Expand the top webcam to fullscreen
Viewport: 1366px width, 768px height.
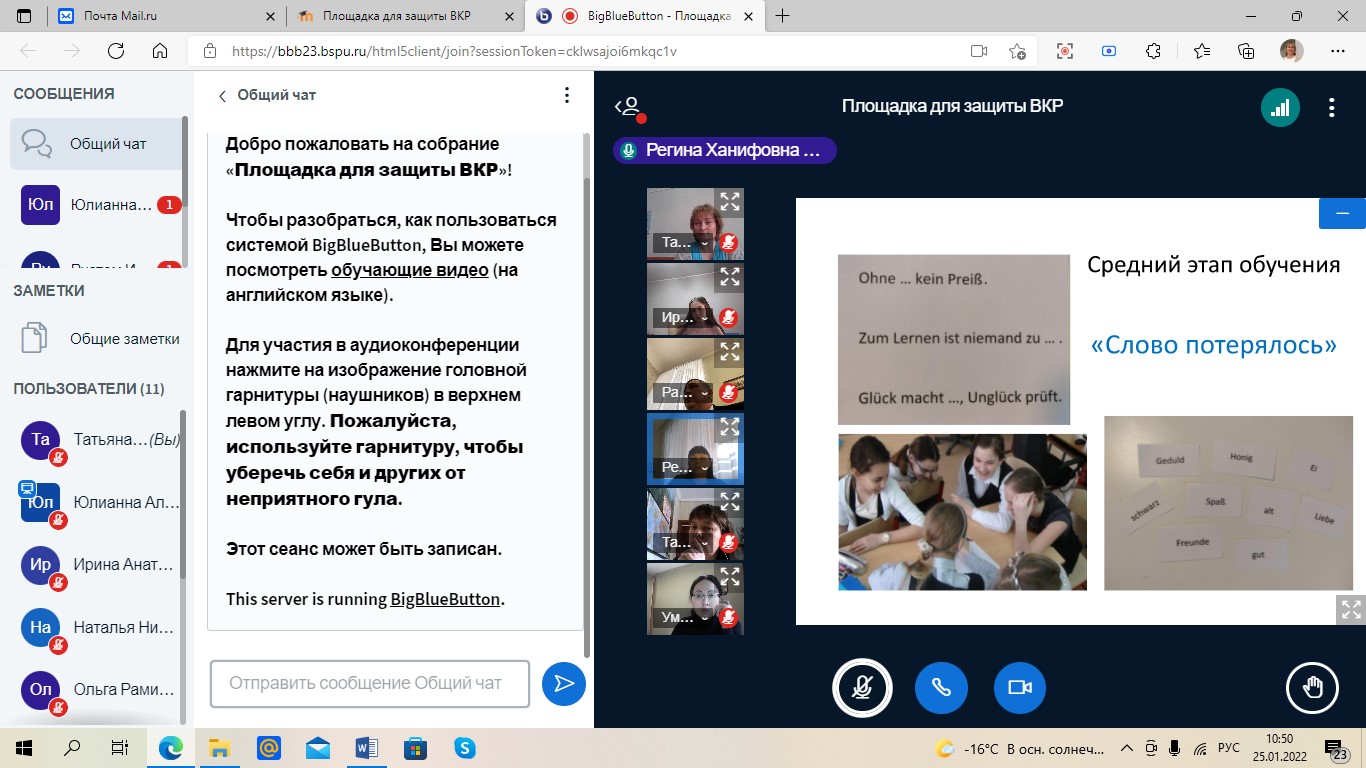[x=730, y=202]
